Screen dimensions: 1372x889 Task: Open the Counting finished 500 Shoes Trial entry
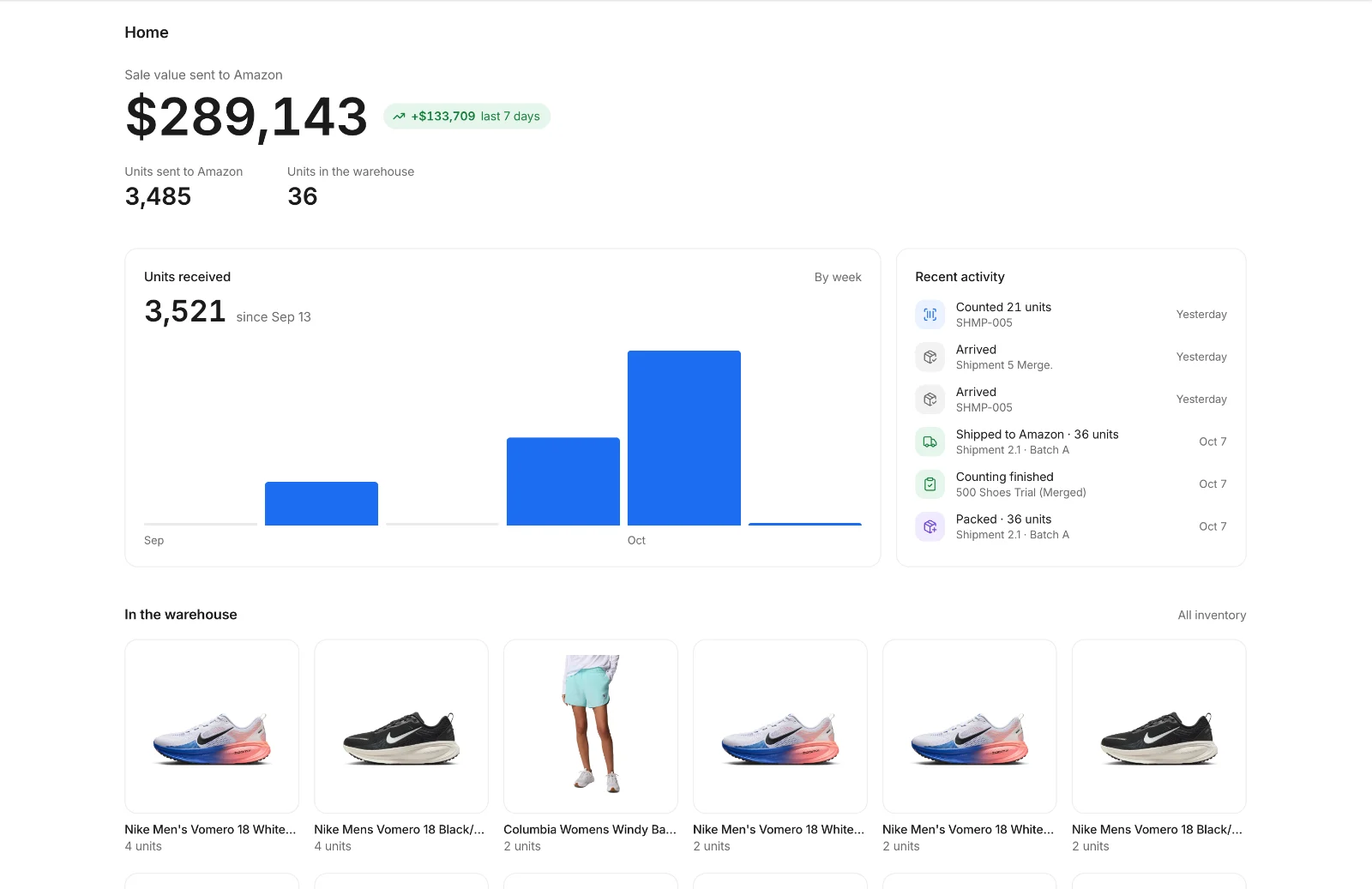[x=1071, y=484]
